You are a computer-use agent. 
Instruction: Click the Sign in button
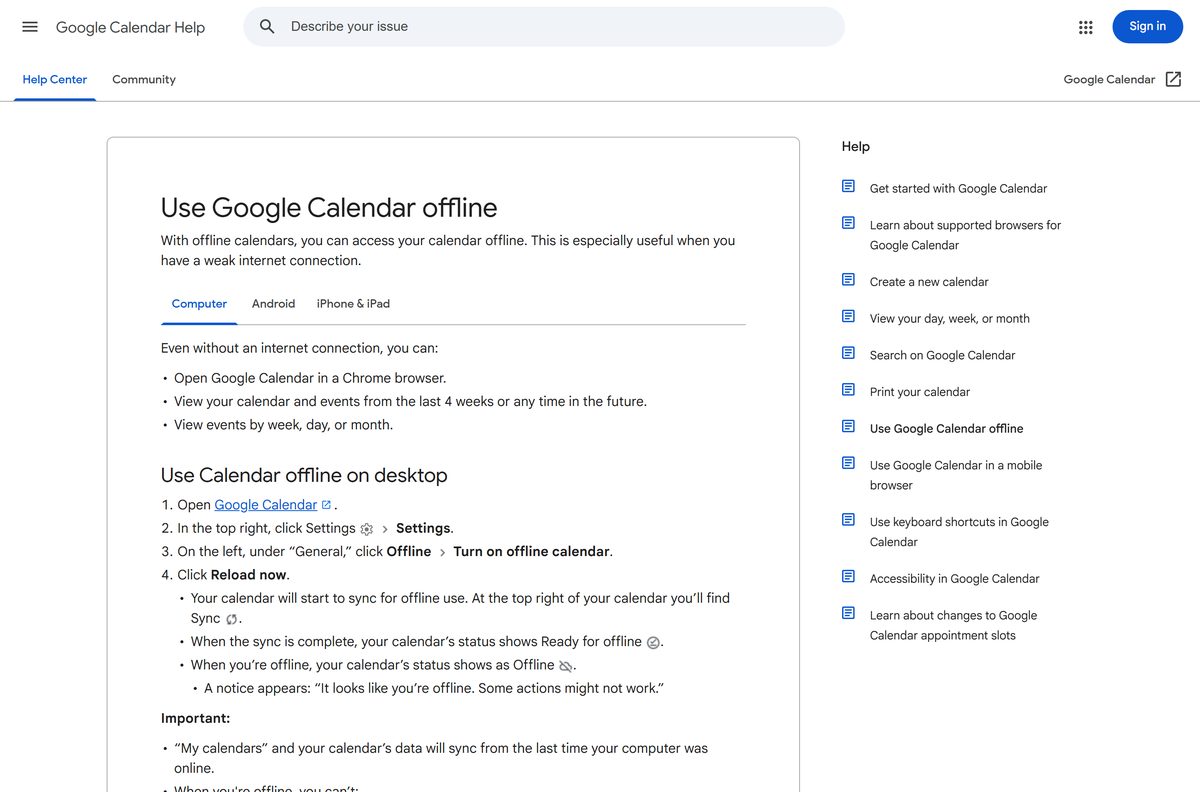[1147, 27]
